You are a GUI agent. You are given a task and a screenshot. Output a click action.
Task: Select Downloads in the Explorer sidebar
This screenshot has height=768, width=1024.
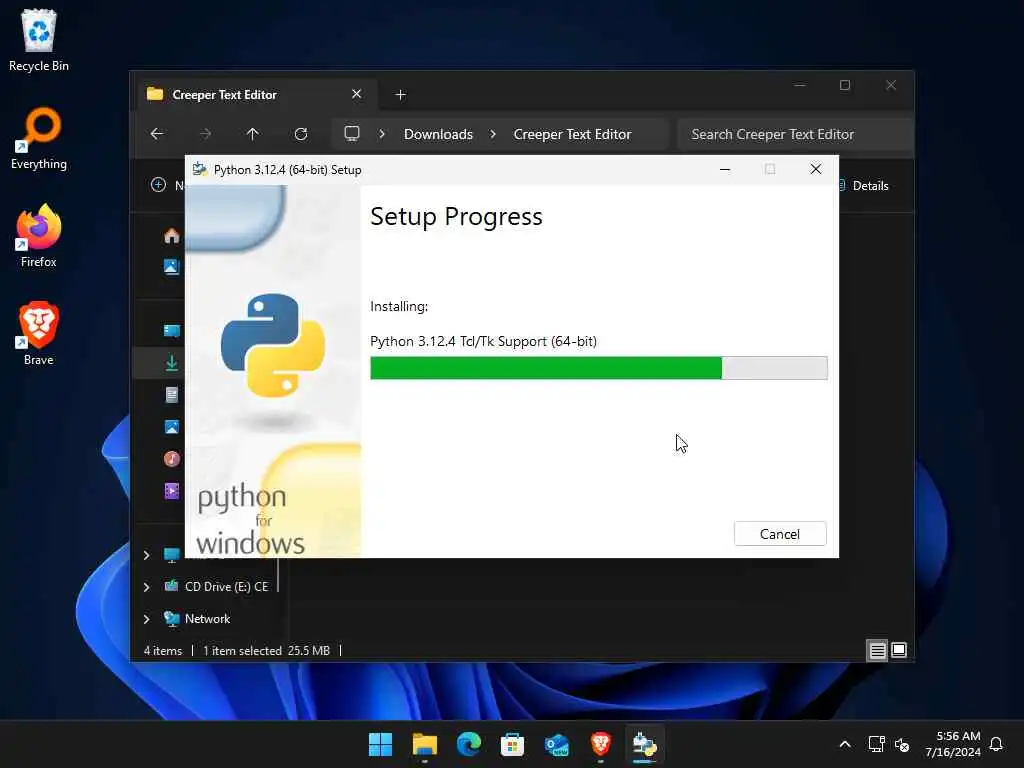[172, 363]
